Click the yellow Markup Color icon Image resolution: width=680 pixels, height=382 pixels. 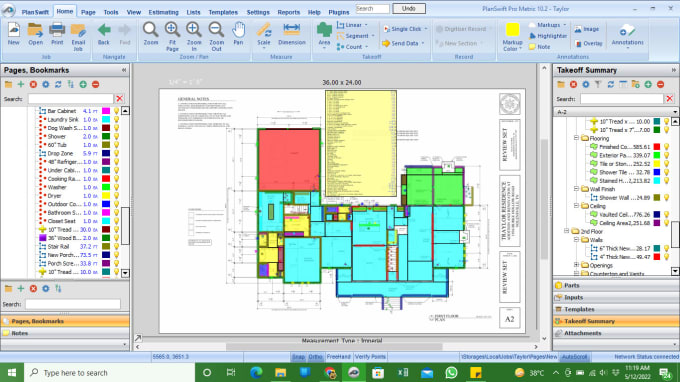coord(512,29)
